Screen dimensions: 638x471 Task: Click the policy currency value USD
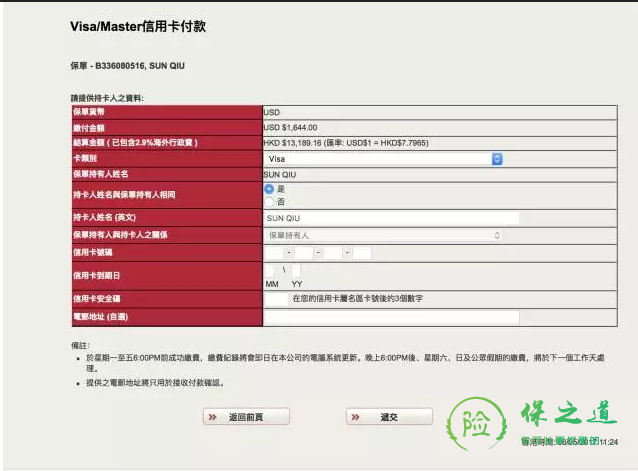tap(271, 112)
